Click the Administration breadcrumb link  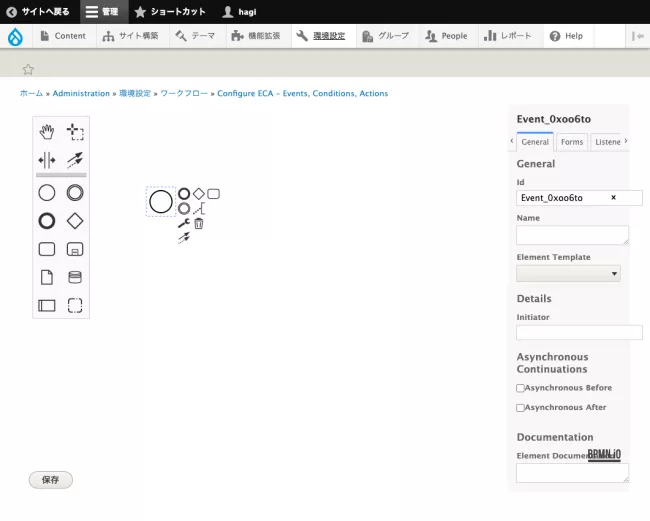pyautogui.click(x=81, y=93)
